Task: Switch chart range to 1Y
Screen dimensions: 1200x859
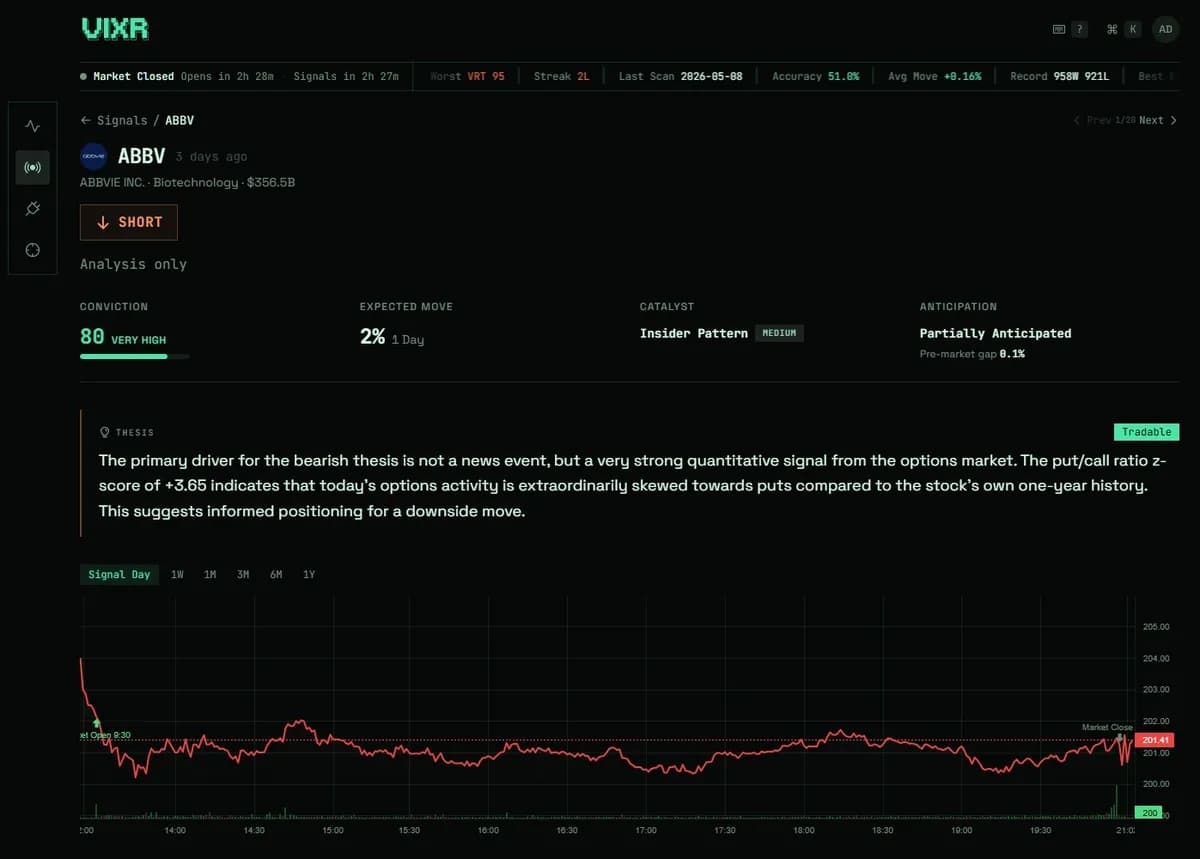Action: [309, 574]
